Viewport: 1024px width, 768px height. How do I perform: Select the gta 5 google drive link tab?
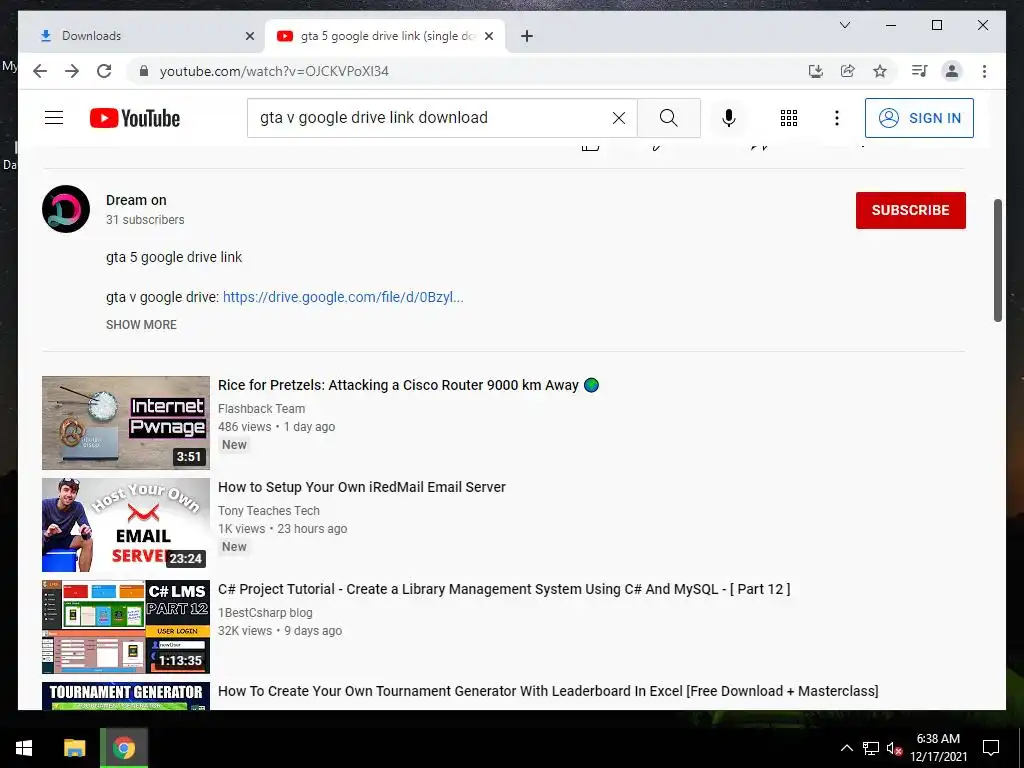[384, 36]
